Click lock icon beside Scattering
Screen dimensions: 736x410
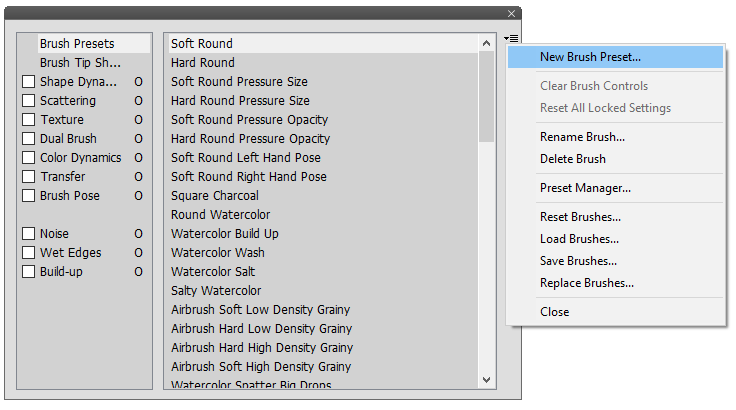(139, 101)
